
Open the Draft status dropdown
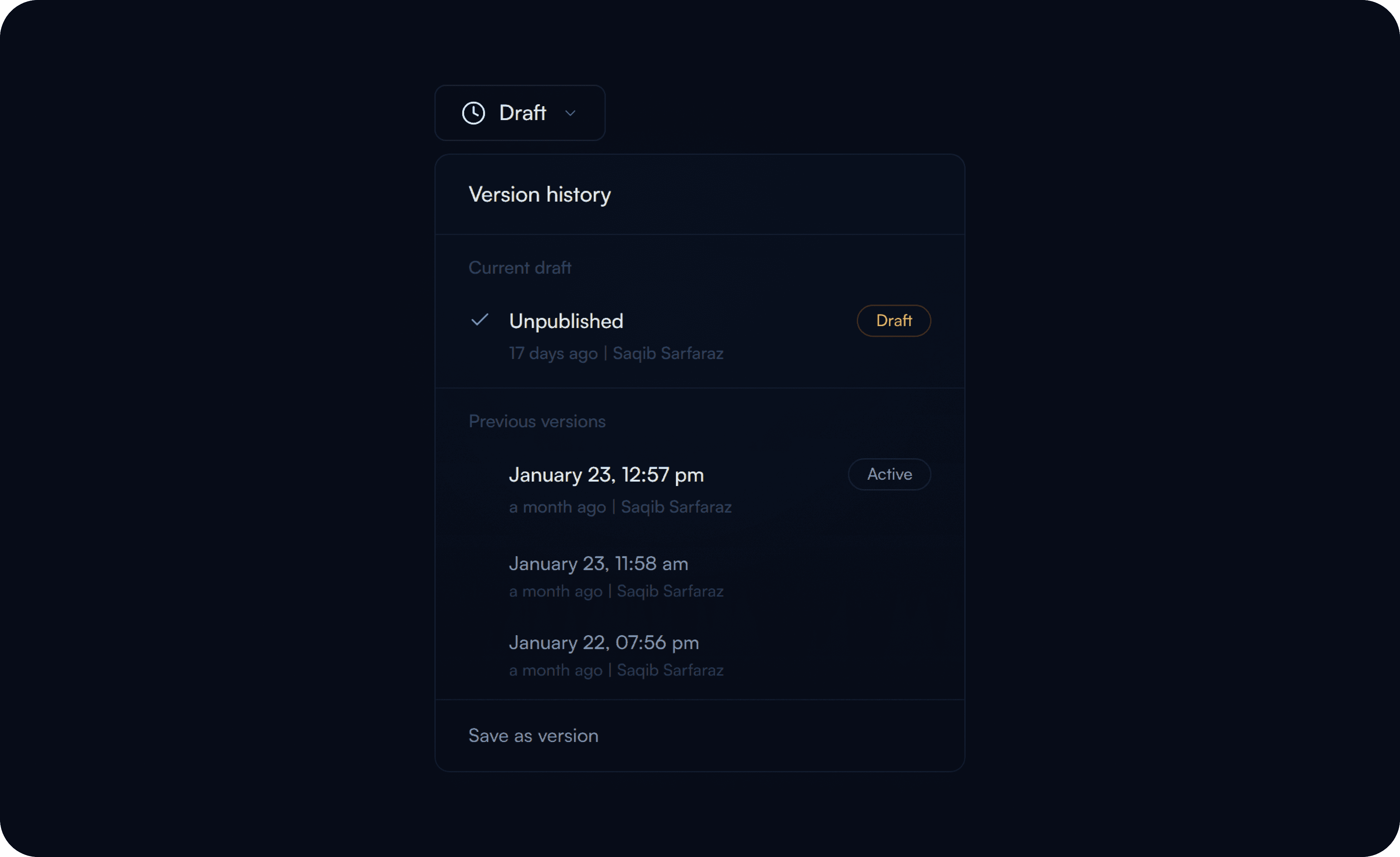pos(519,113)
